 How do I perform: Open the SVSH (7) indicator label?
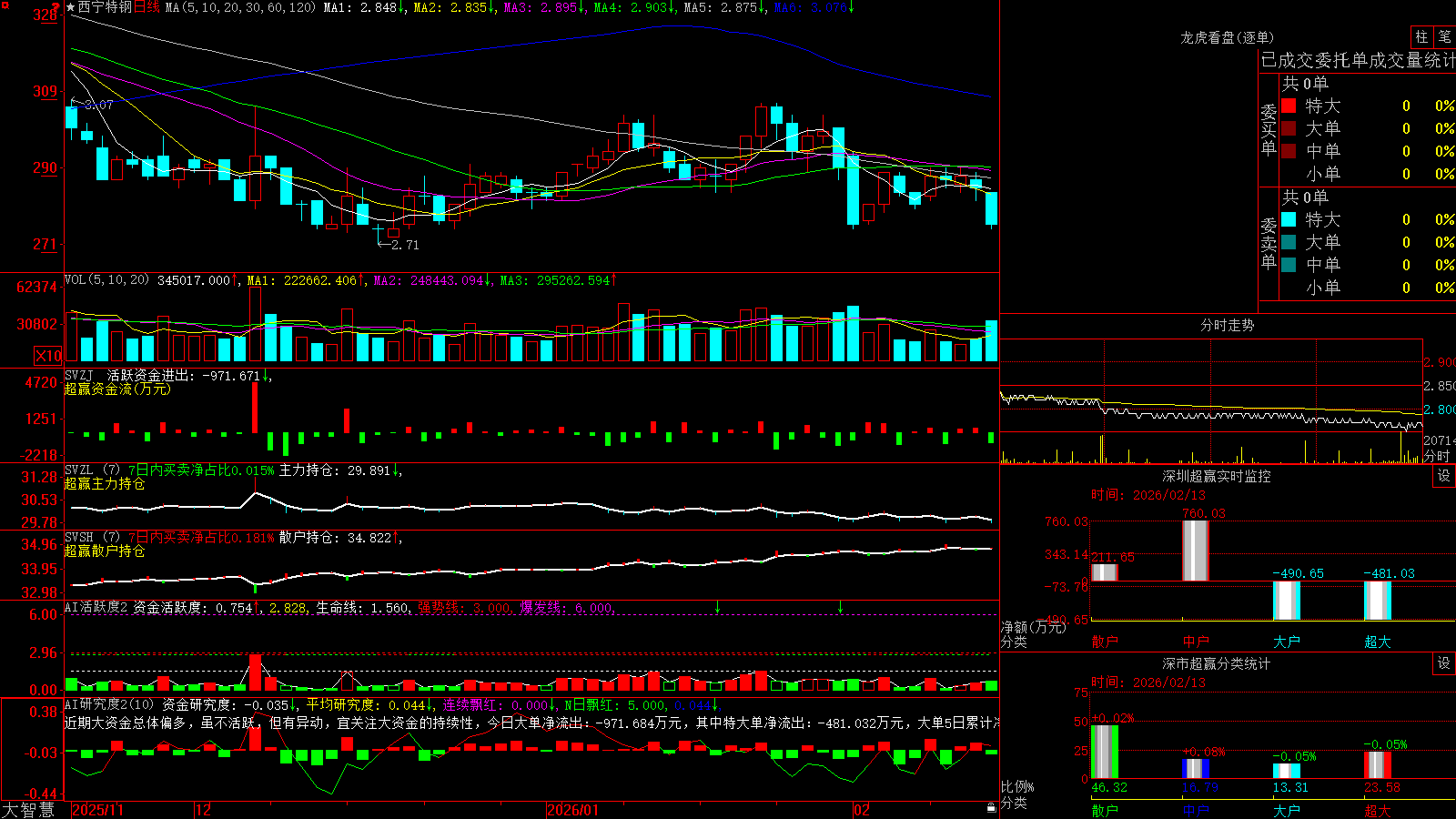(92, 538)
